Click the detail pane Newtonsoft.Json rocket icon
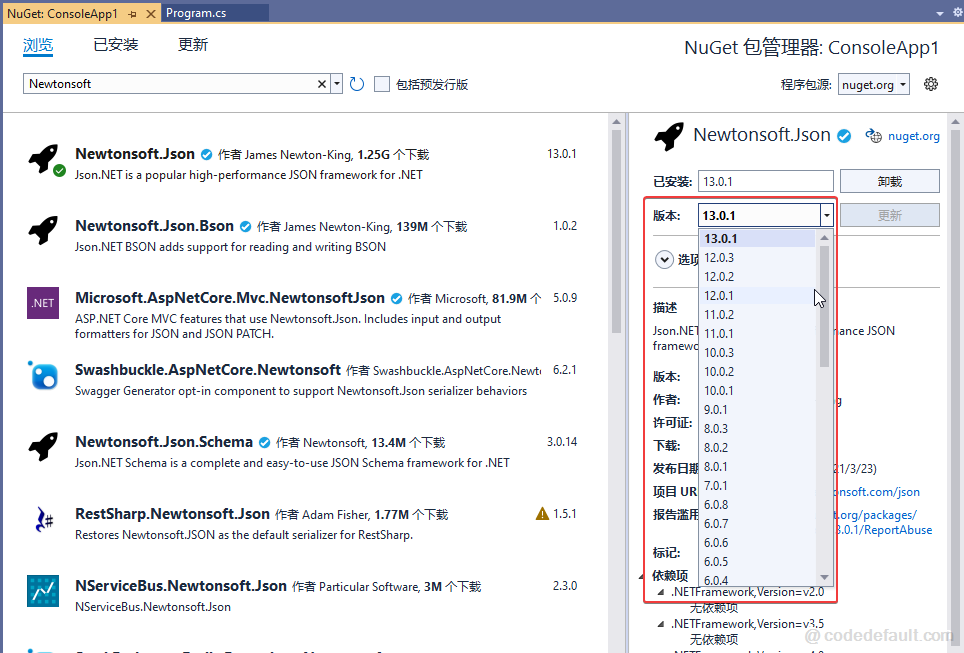Viewport: 964px width, 653px height. pyautogui.click(x=669, y=136)
